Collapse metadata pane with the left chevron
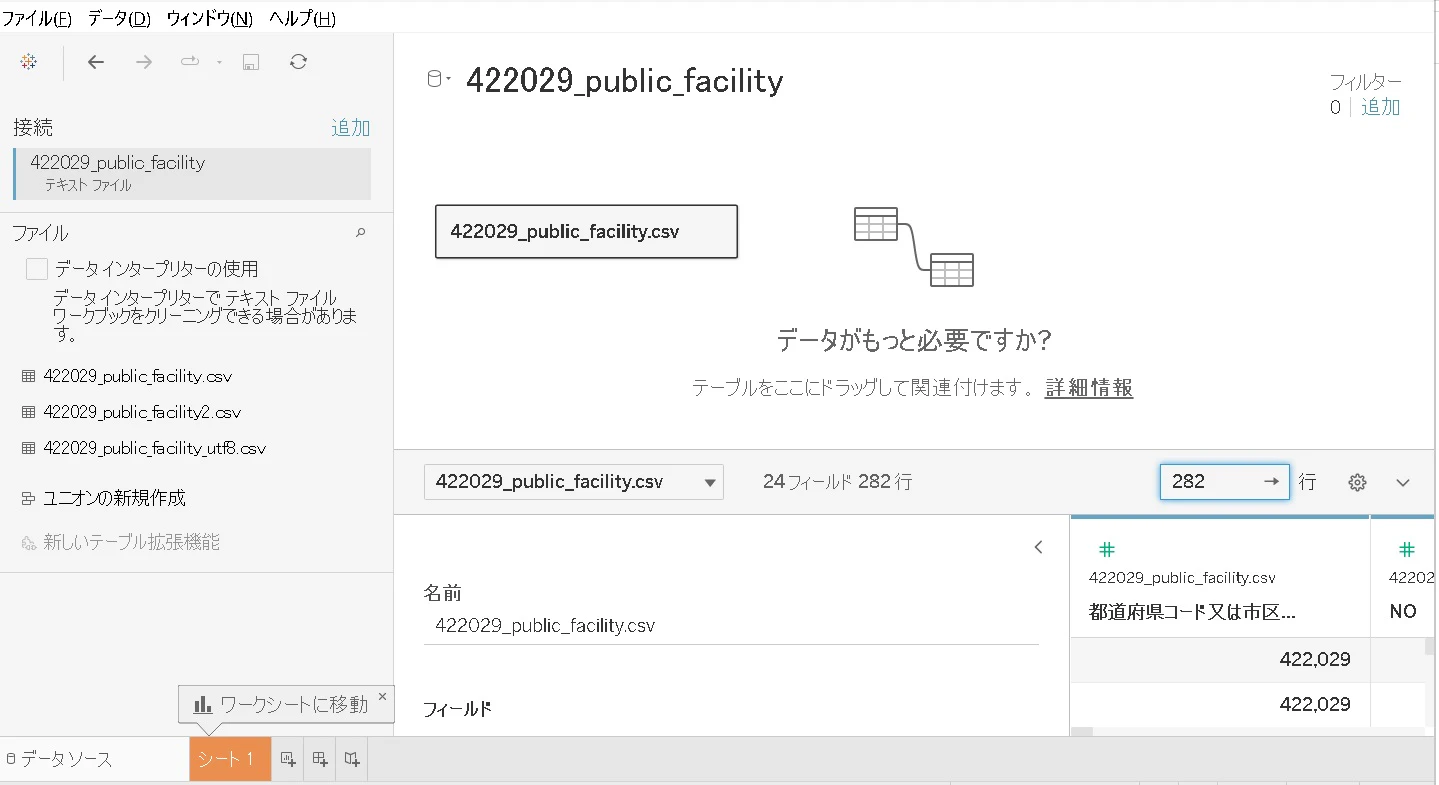 [1038, 547]
